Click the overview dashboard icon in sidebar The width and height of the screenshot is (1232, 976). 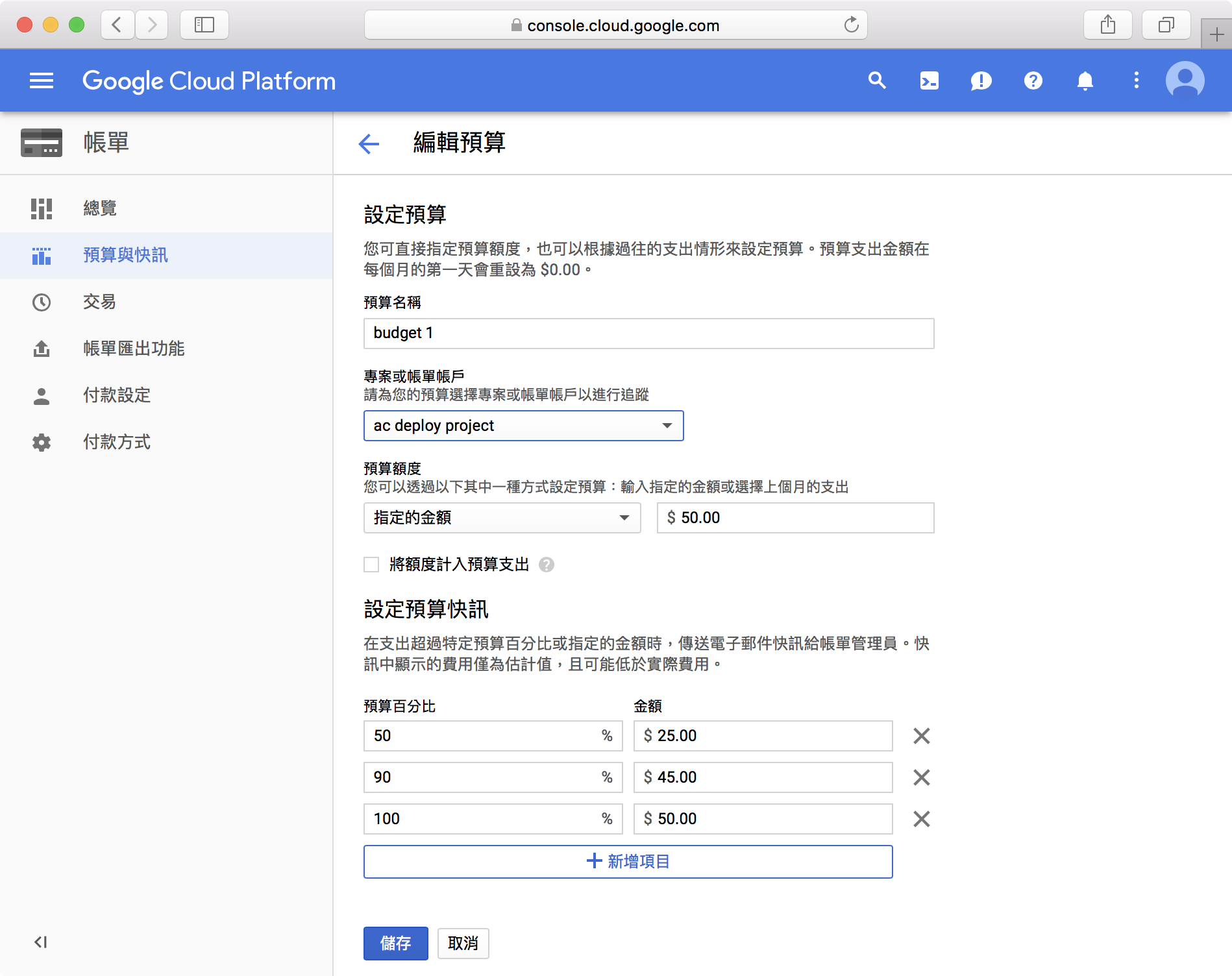[42, 209]
